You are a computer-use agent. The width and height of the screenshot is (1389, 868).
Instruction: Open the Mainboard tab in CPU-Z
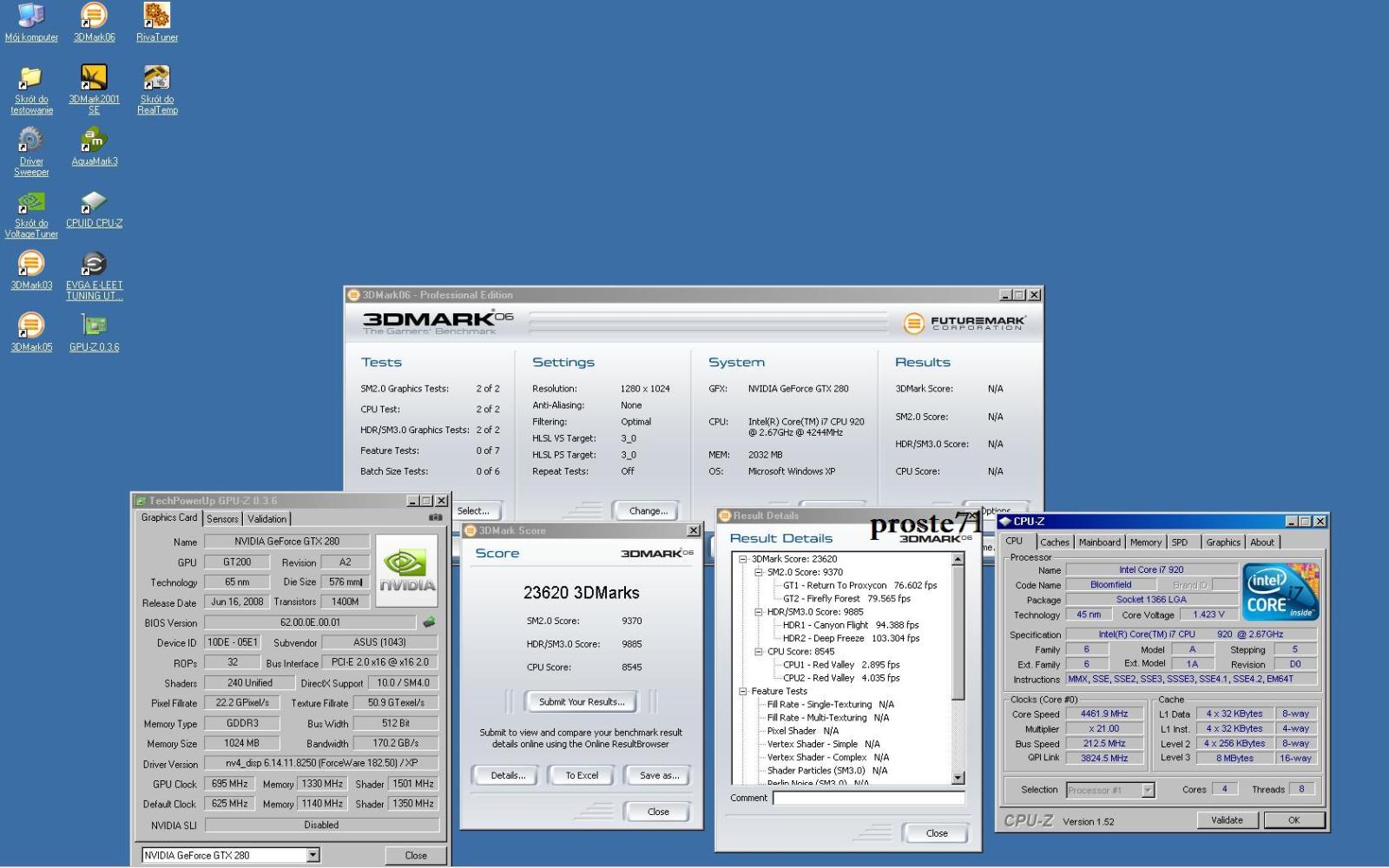[1100, 542]
